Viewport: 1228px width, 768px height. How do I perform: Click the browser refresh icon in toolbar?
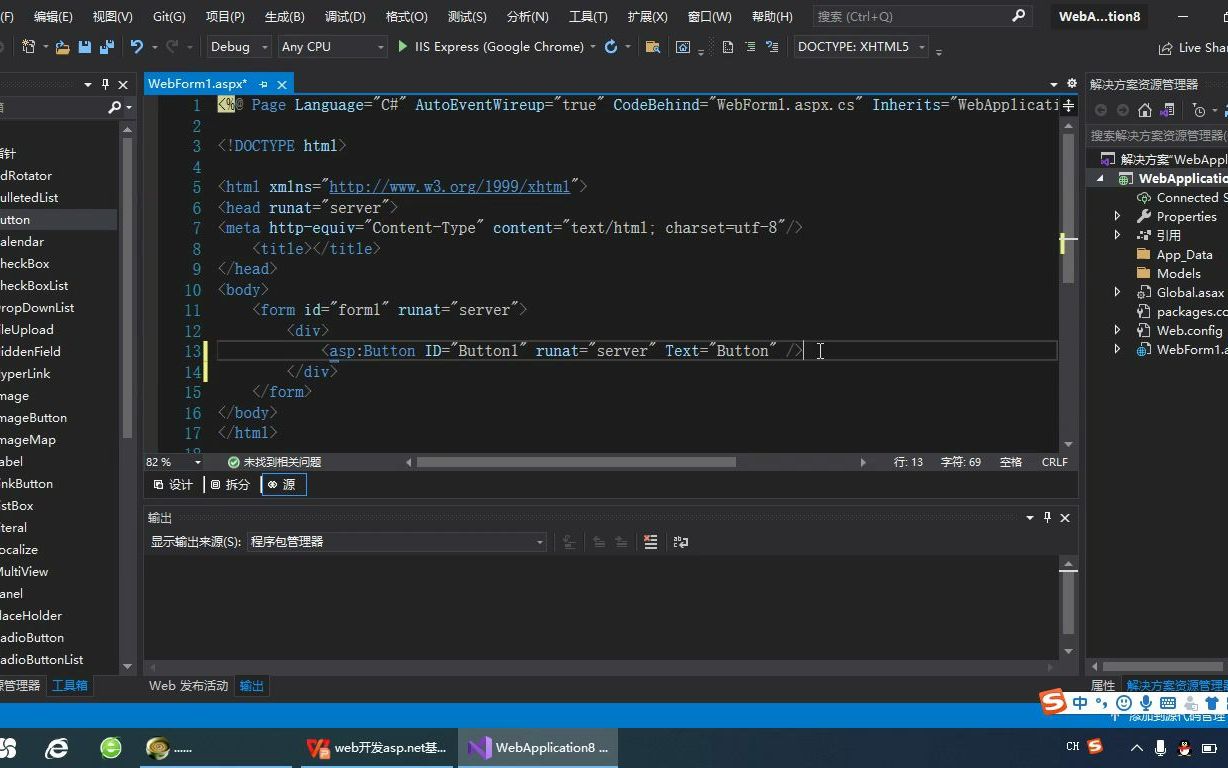[x=611, y=47]
